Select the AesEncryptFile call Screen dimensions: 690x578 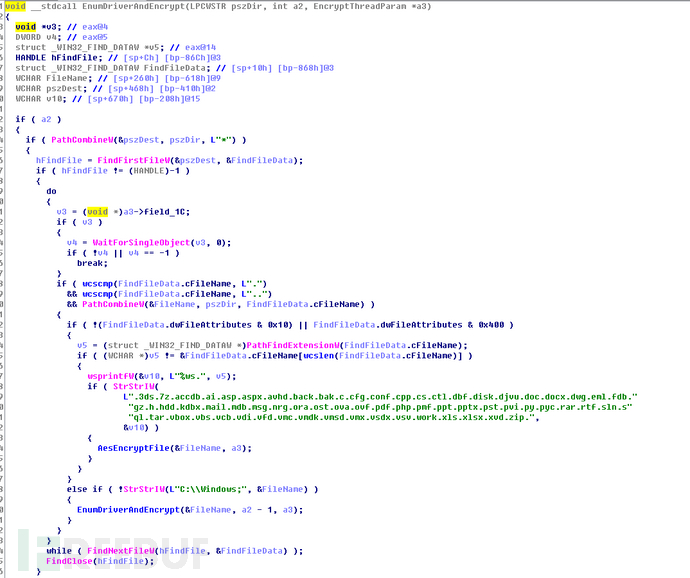pyautogui.click(x=175, y=448)
